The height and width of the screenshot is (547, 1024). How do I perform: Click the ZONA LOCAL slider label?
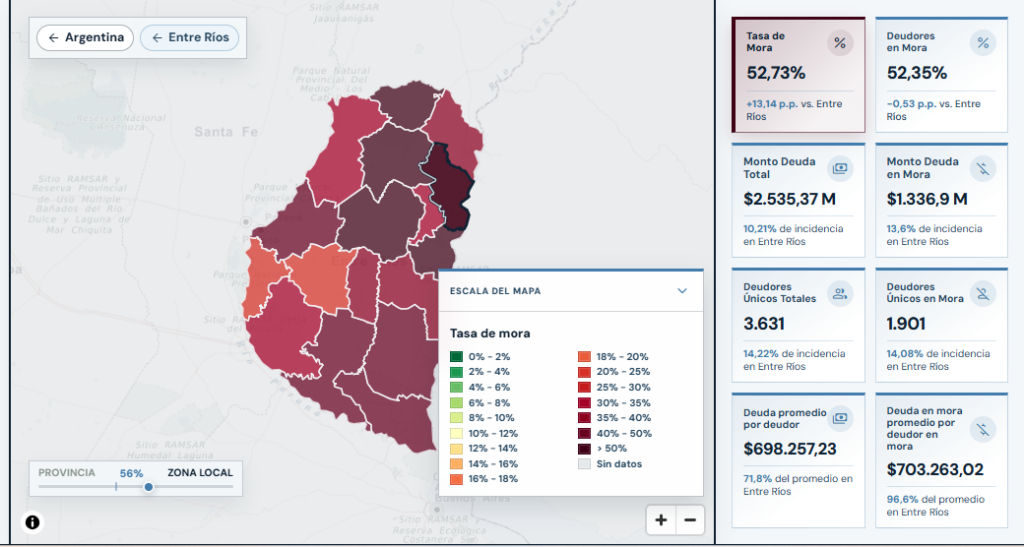[x=200, y=473]
